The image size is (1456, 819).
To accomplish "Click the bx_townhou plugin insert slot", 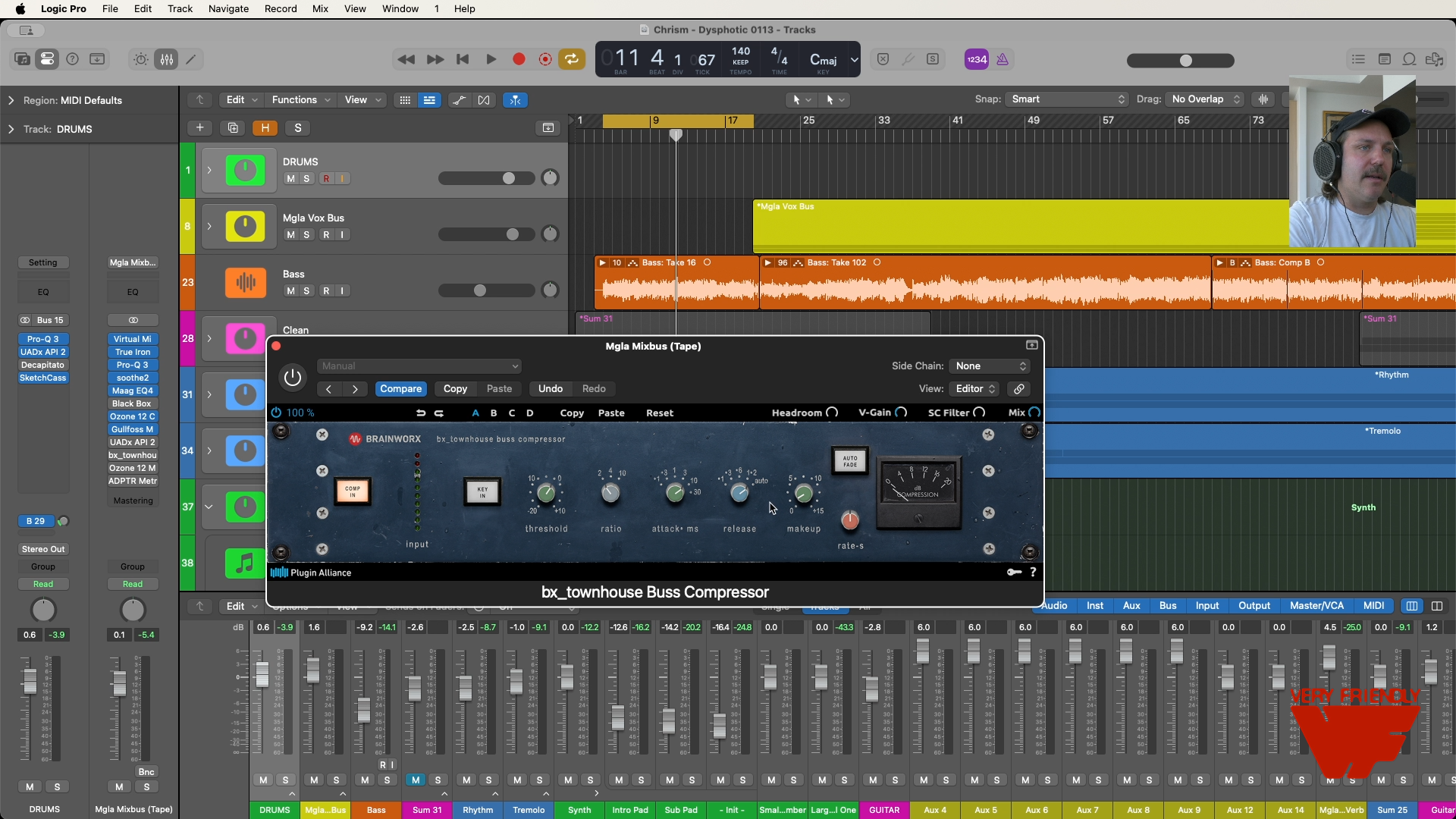I will click(133, 455).
